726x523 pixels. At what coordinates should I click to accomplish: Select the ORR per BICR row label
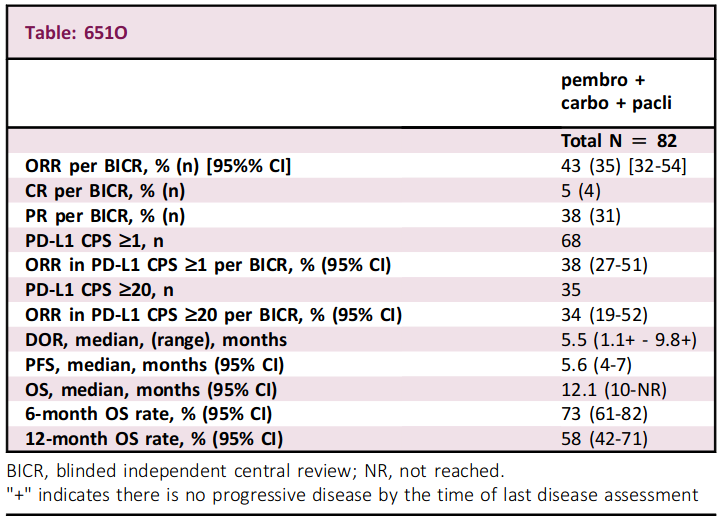pos(158,166)
